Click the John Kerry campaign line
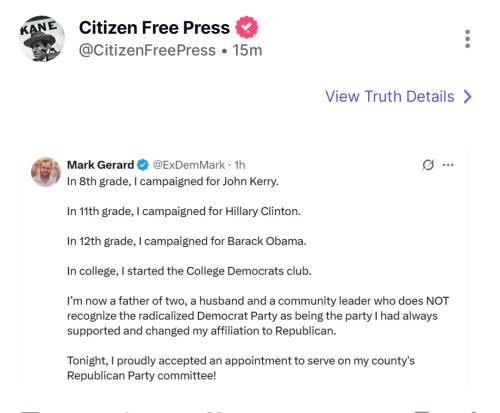The image size is (500, 413). (173, 182)
